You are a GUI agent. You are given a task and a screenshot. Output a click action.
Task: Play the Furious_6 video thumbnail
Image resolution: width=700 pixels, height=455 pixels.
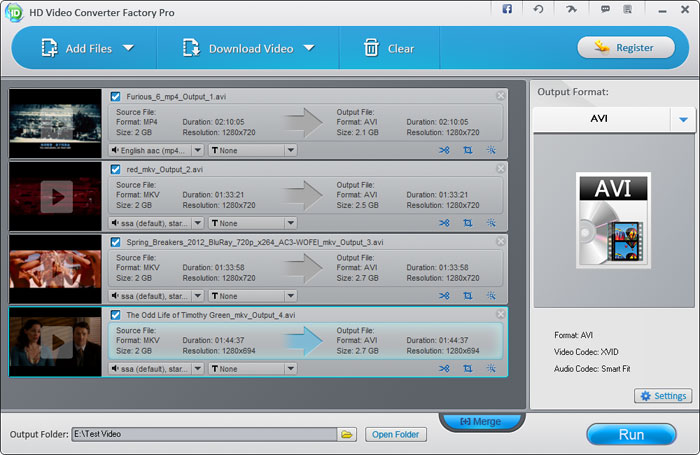point(55,123)
